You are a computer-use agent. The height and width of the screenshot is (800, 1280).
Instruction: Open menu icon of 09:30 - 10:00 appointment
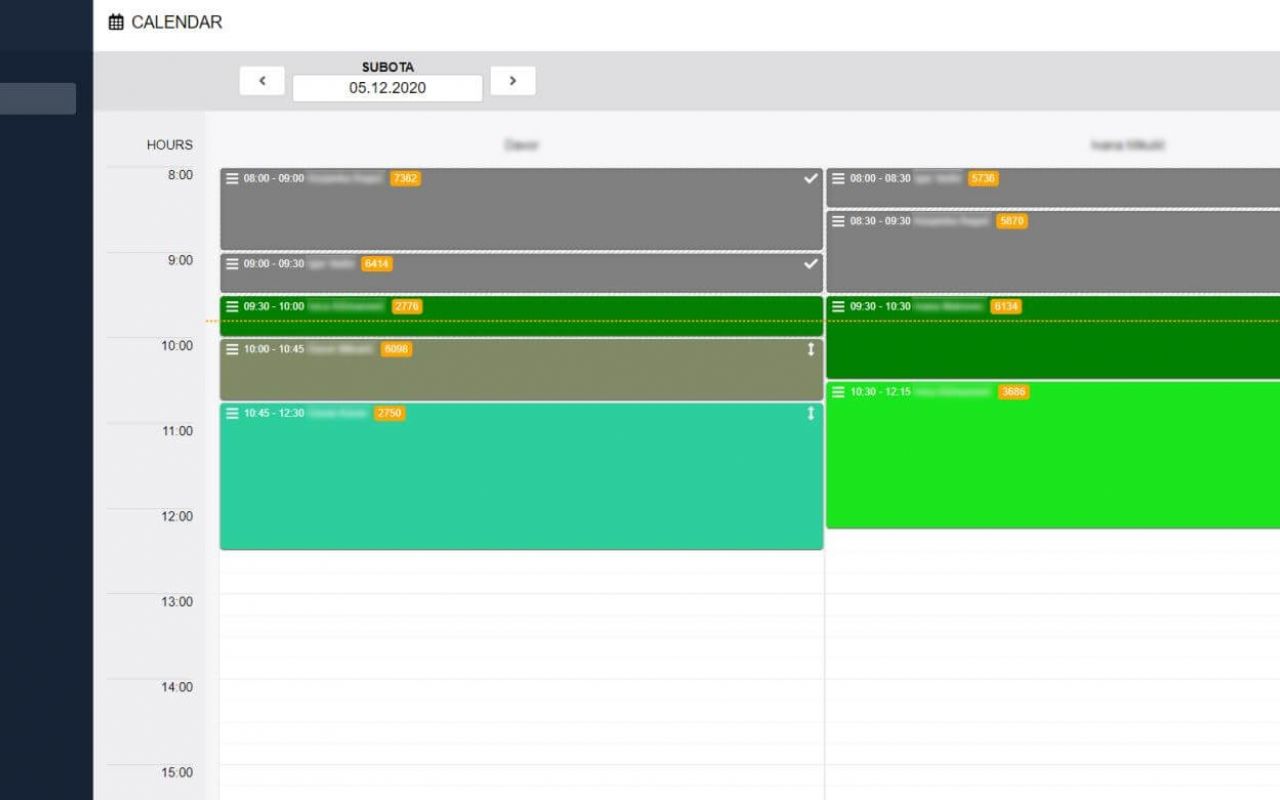[x=232, y=307]
